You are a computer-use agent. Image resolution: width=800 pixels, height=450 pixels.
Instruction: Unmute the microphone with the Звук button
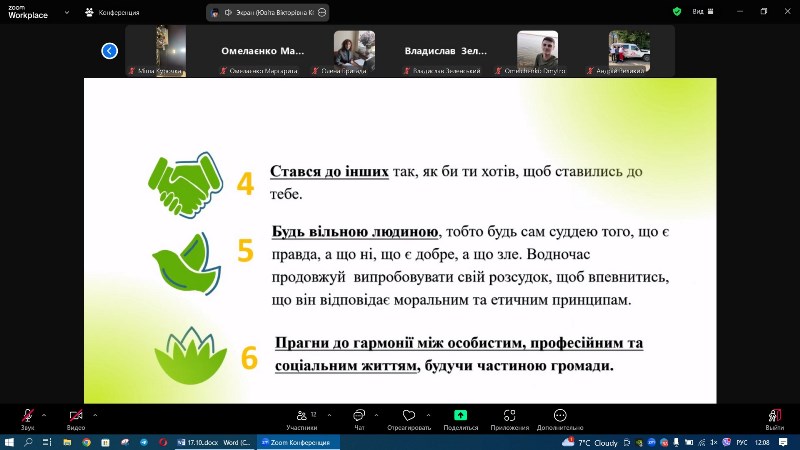[x=27, y=417]
